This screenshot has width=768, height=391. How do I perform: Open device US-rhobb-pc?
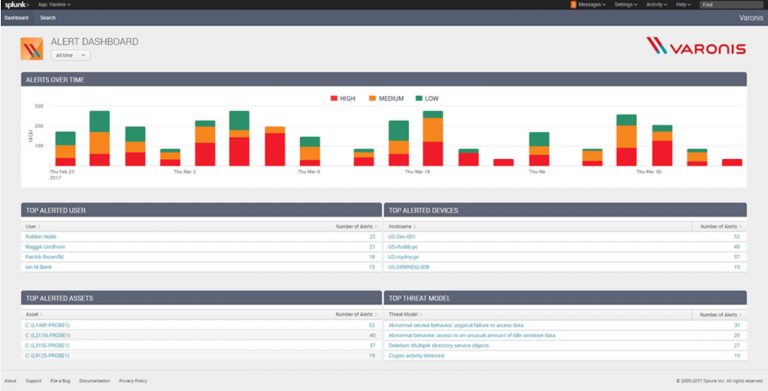[403, 247]
